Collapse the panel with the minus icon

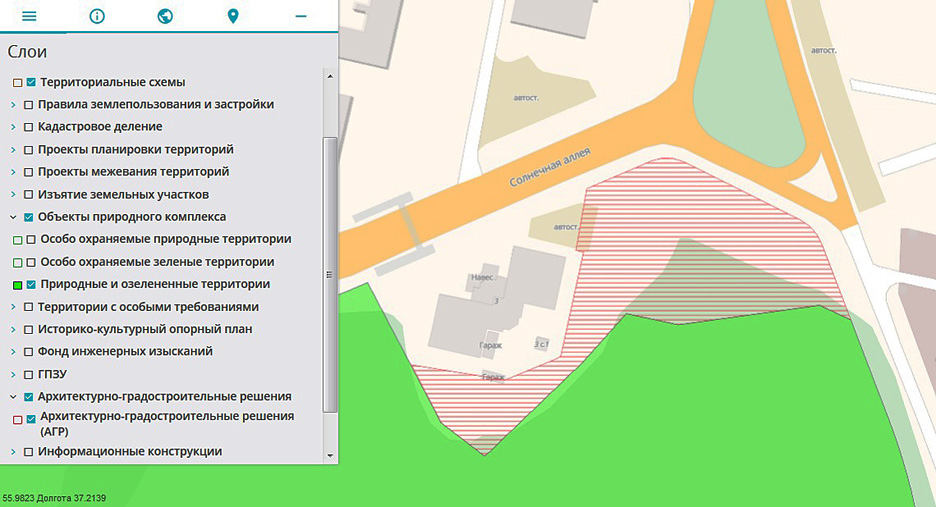click(x=301, y=16)
